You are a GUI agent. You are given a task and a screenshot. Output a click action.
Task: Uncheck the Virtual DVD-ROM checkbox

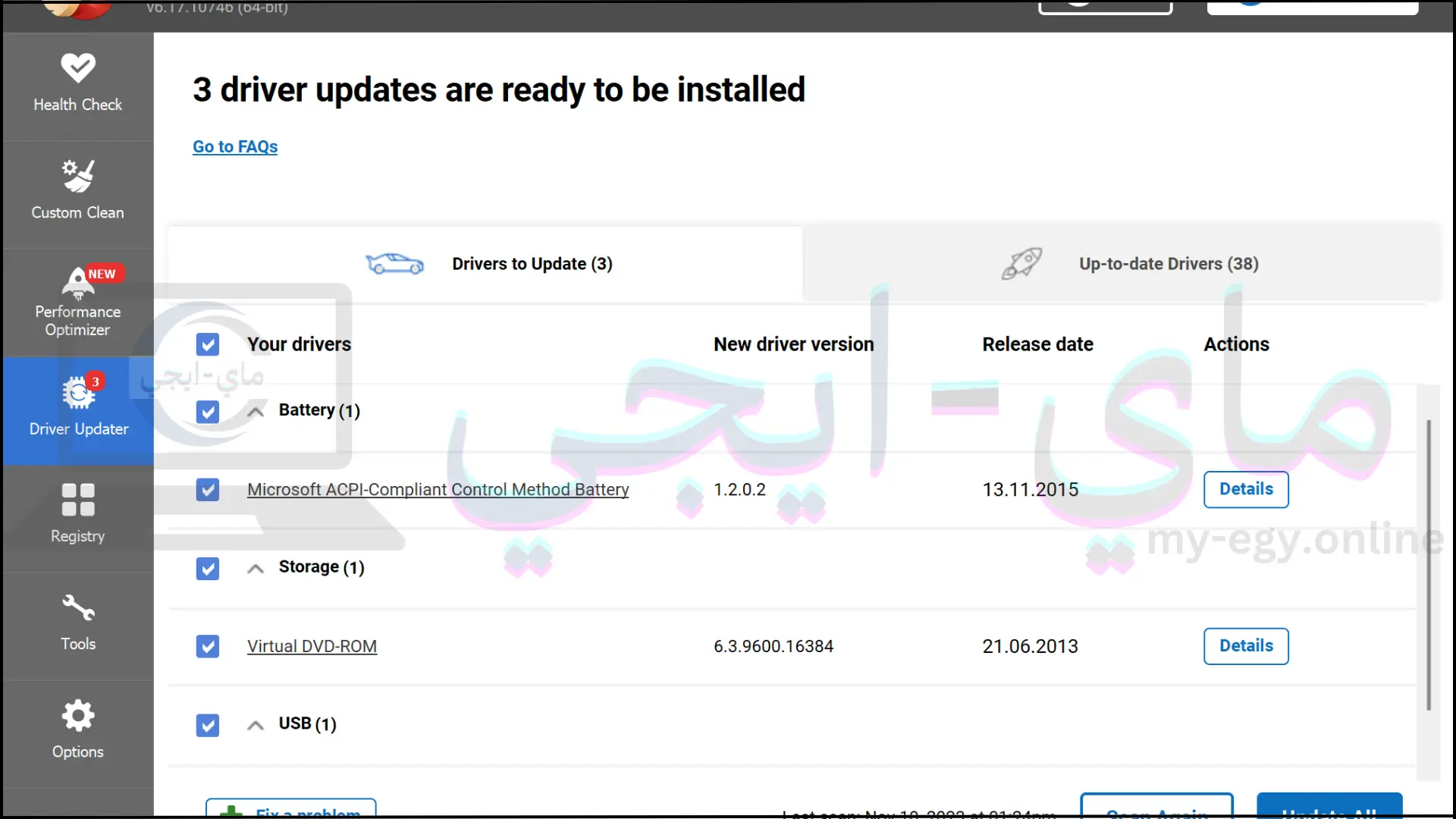[207, 646]
